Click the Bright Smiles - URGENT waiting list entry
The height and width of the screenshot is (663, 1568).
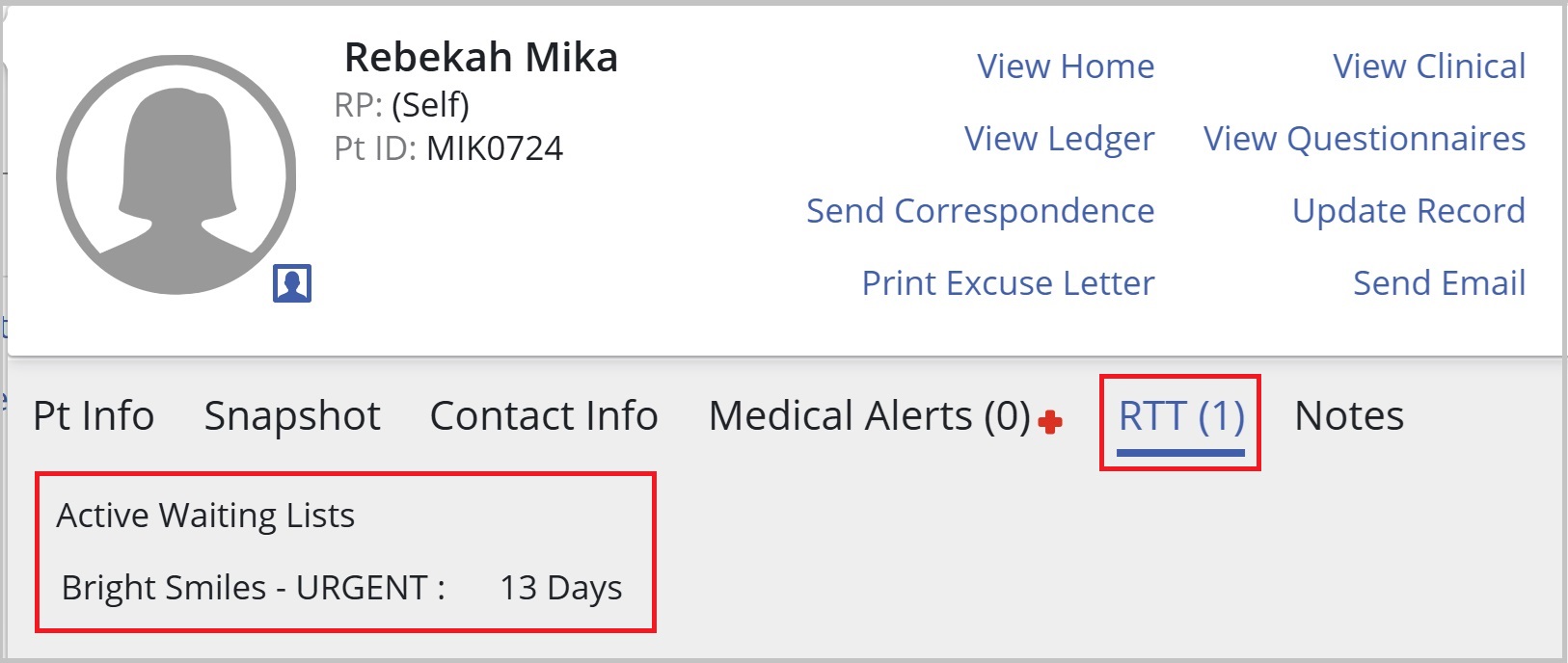point(342,588)
